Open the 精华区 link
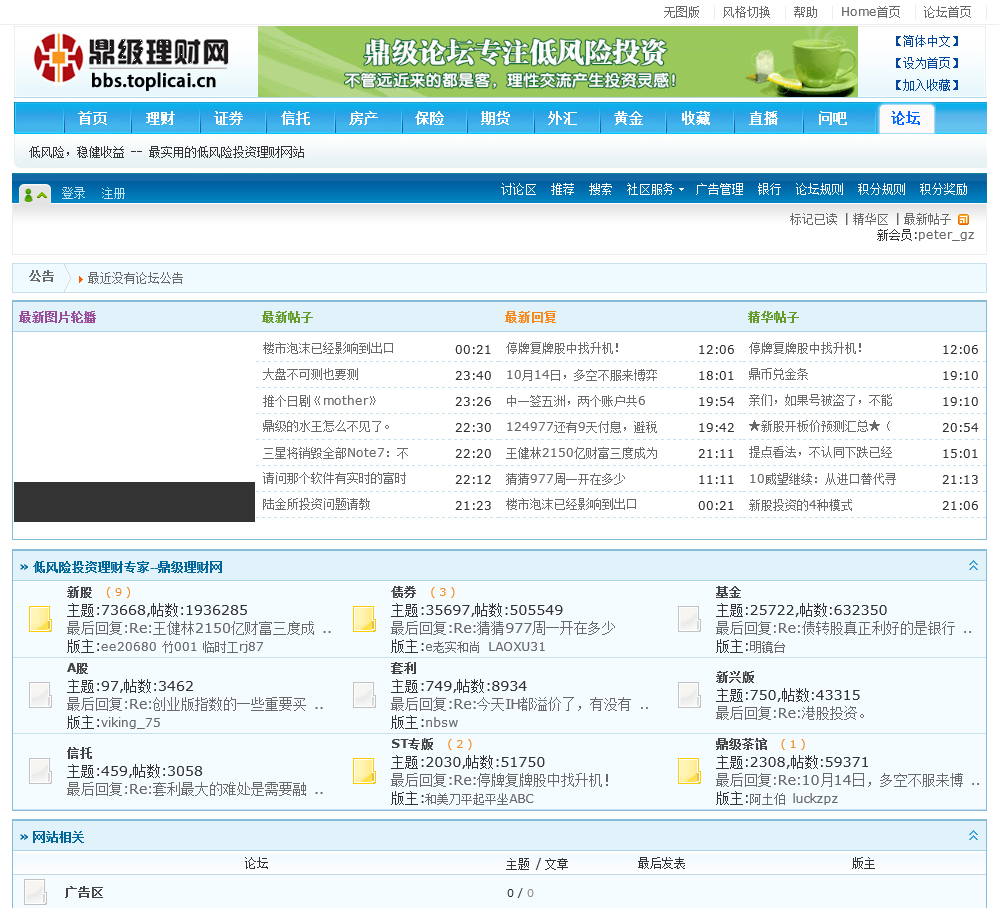The image size is (999, 908). tap(870, 219)
